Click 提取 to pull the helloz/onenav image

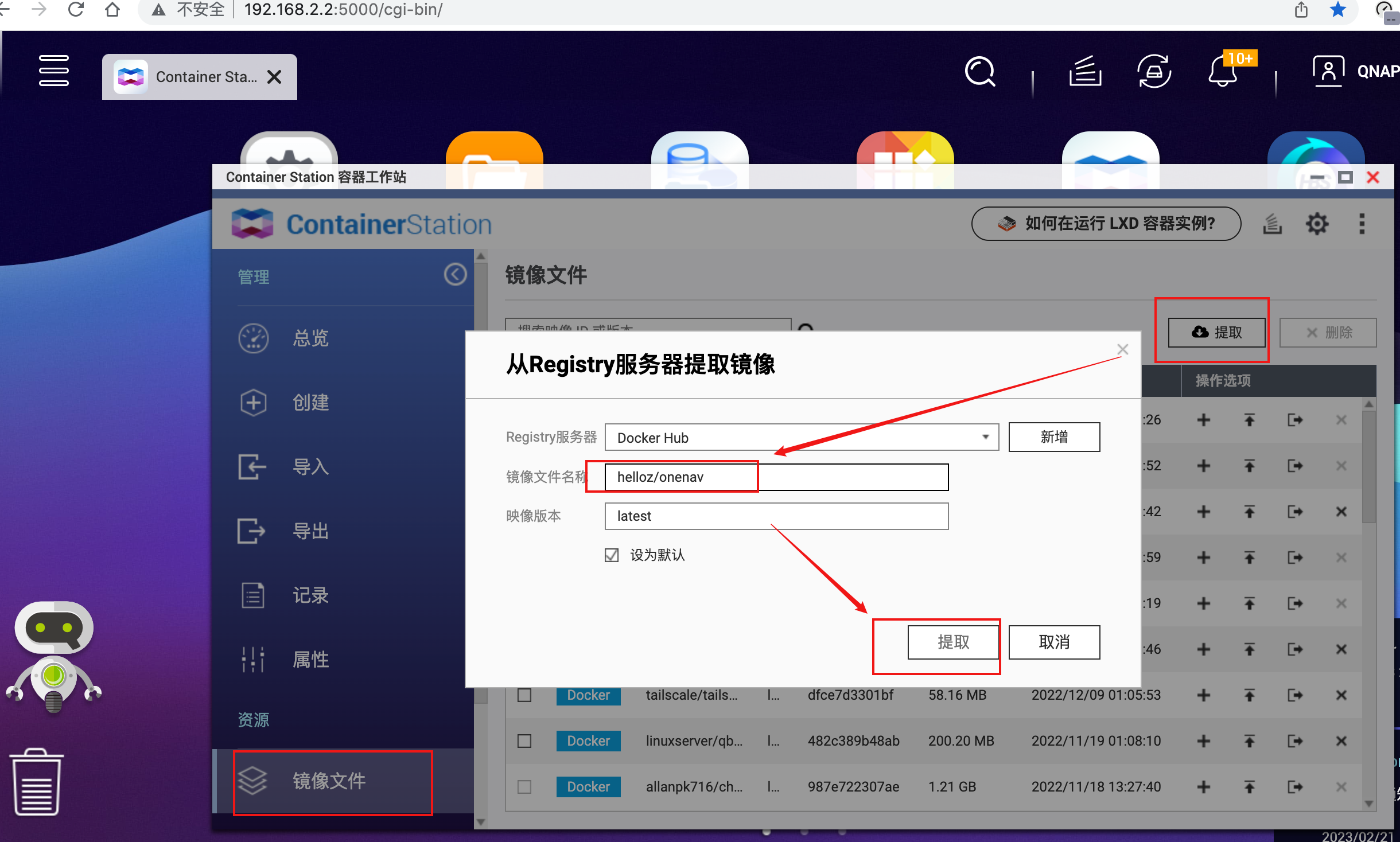tap(953, 642)
